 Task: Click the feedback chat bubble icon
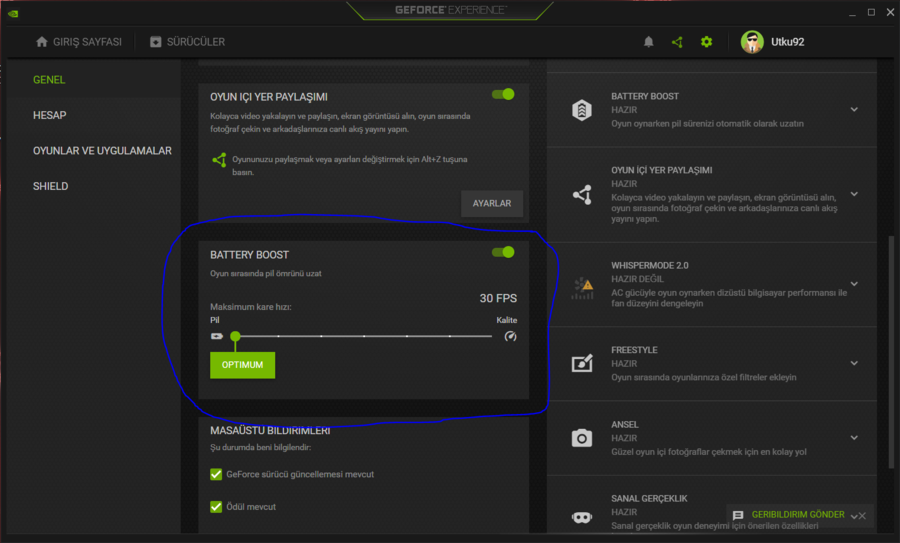738,515
